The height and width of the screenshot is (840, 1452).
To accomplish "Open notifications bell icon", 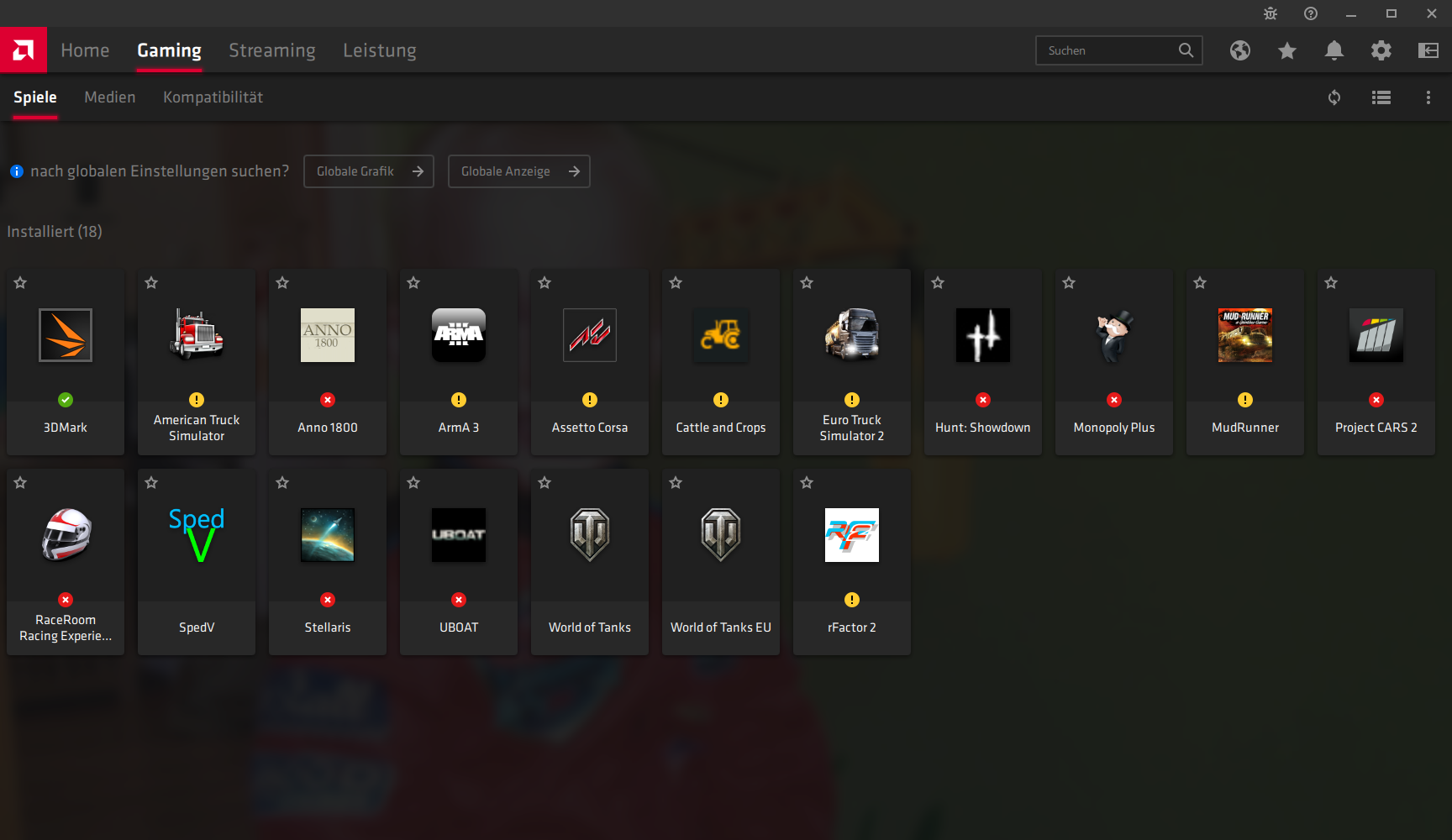I will point(1334,50).
